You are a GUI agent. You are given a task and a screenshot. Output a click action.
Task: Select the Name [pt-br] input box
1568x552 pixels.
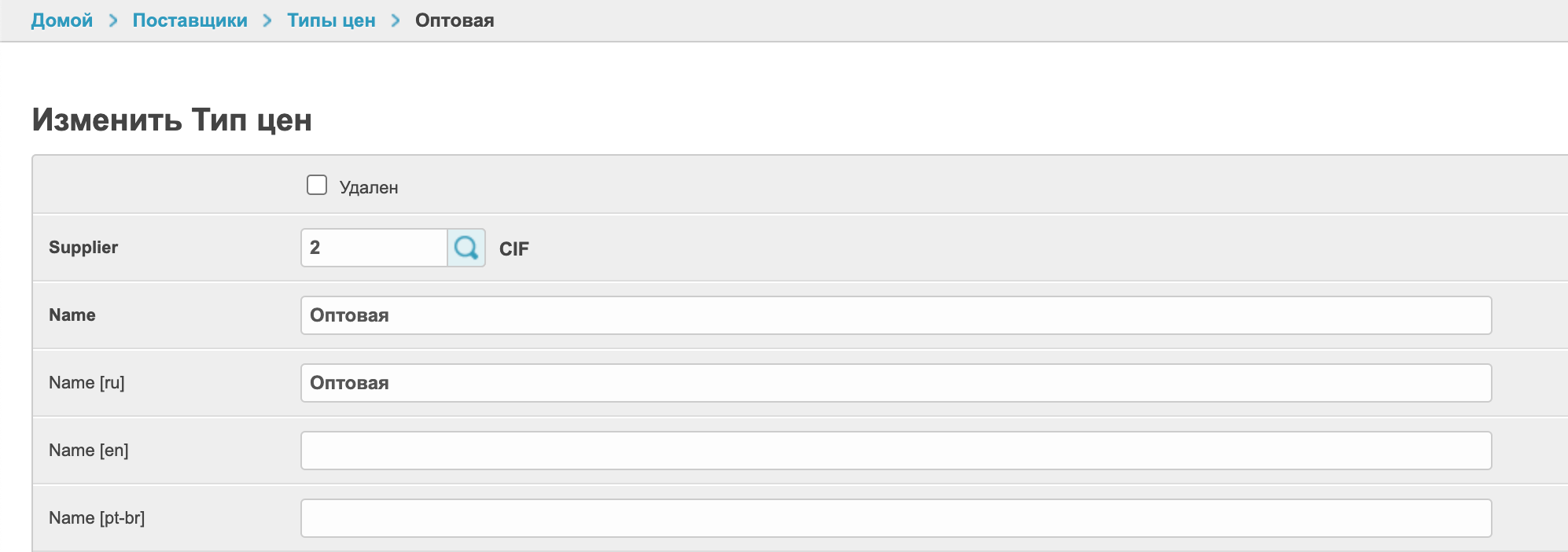tap(896, 518)
